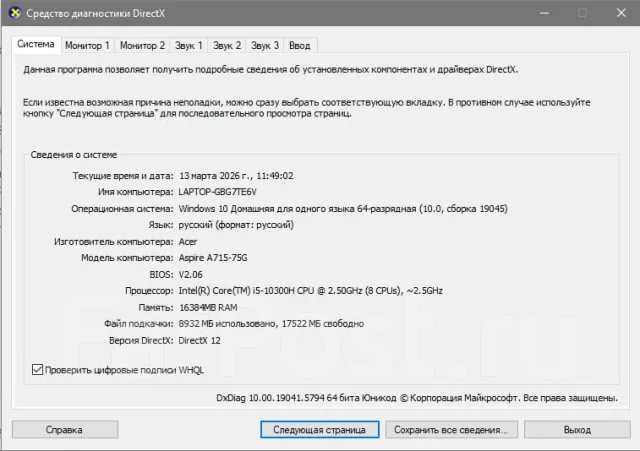Click the DirectX diagnostic icon in title bar
The height and width of the screenshot is (451, 640).
[x=15, y=13]
